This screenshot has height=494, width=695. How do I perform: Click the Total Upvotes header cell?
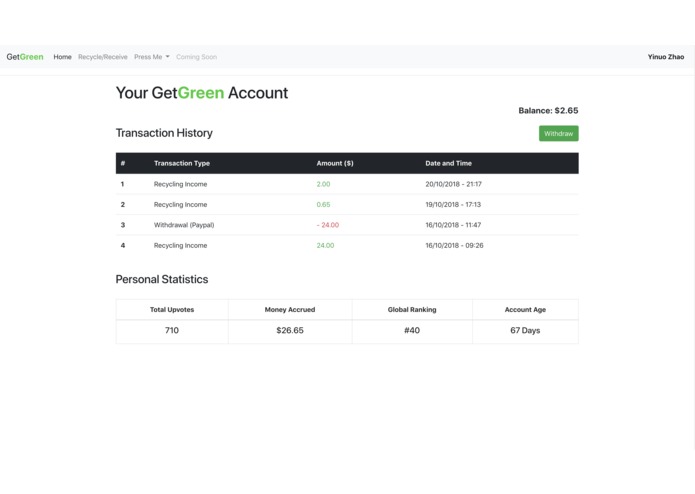(x=172, y=309)
